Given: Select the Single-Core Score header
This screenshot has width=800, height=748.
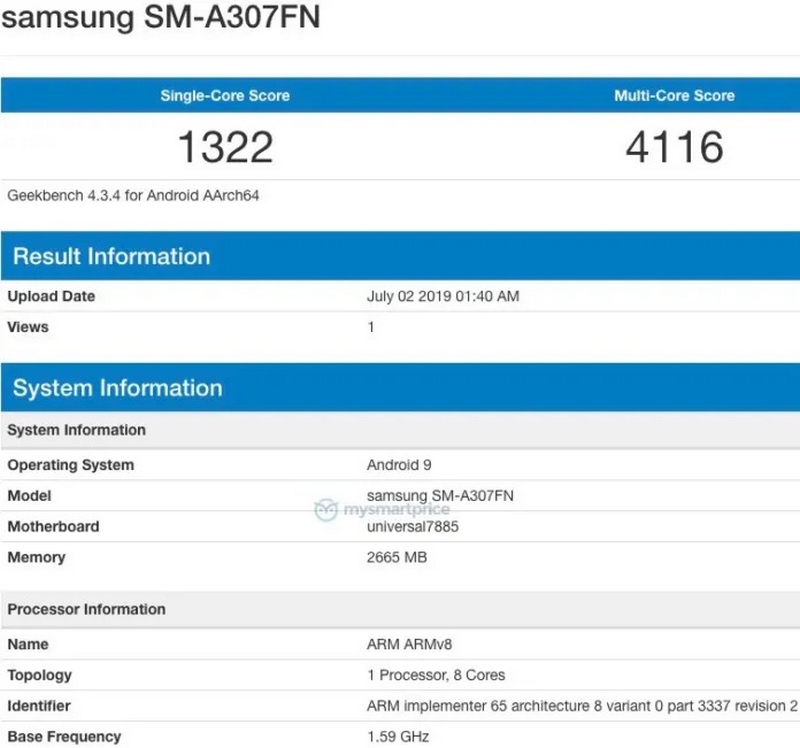Looking at the screenshot, I should click(x=222, y=96).
